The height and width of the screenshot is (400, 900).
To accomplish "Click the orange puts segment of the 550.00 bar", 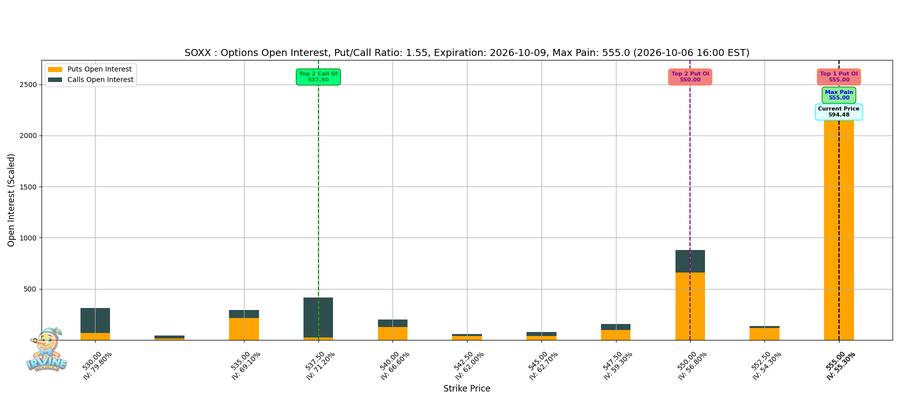I will [690, 306].
